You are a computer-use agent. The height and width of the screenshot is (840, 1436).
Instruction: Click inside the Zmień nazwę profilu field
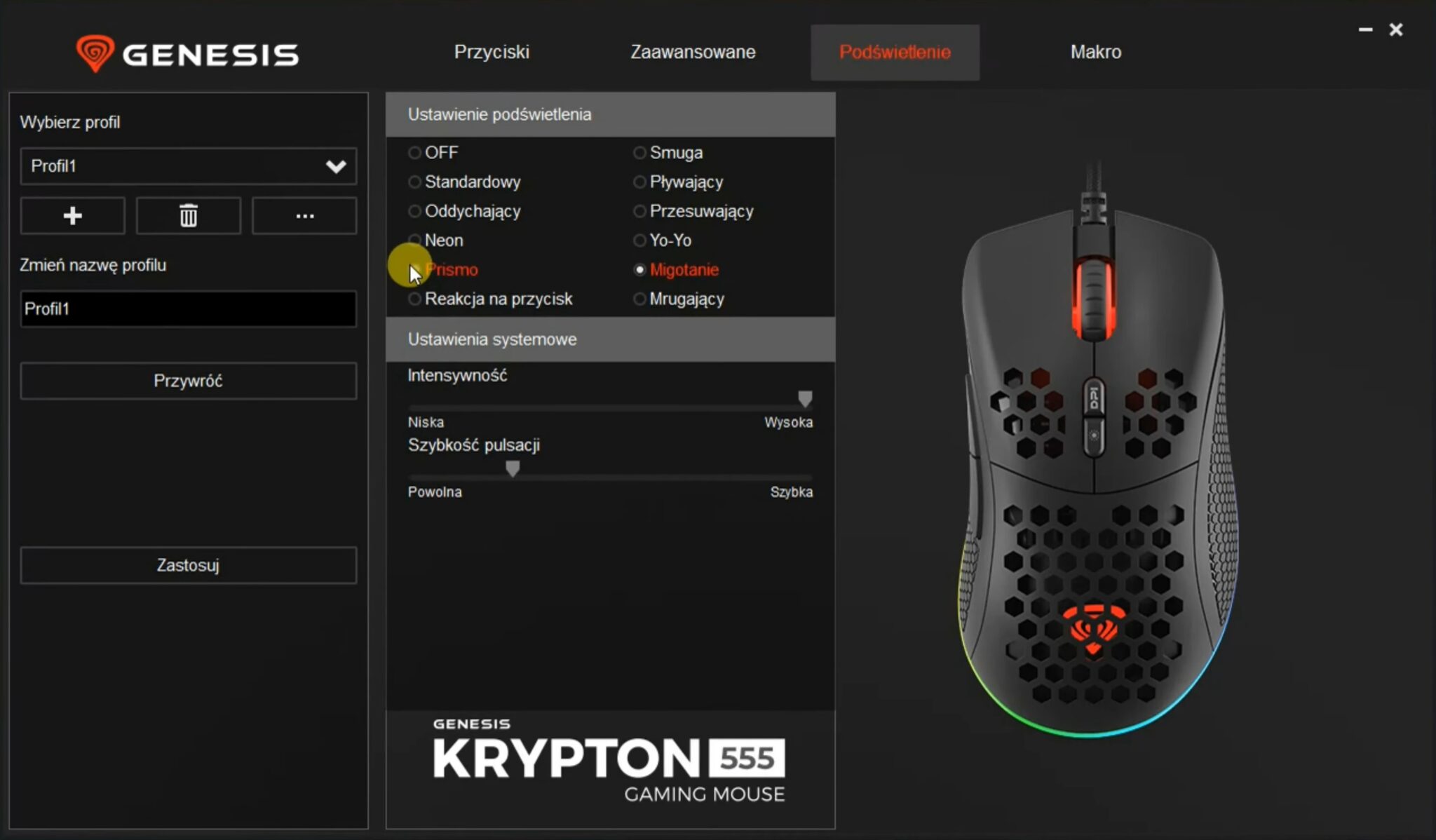pos(188,309)
